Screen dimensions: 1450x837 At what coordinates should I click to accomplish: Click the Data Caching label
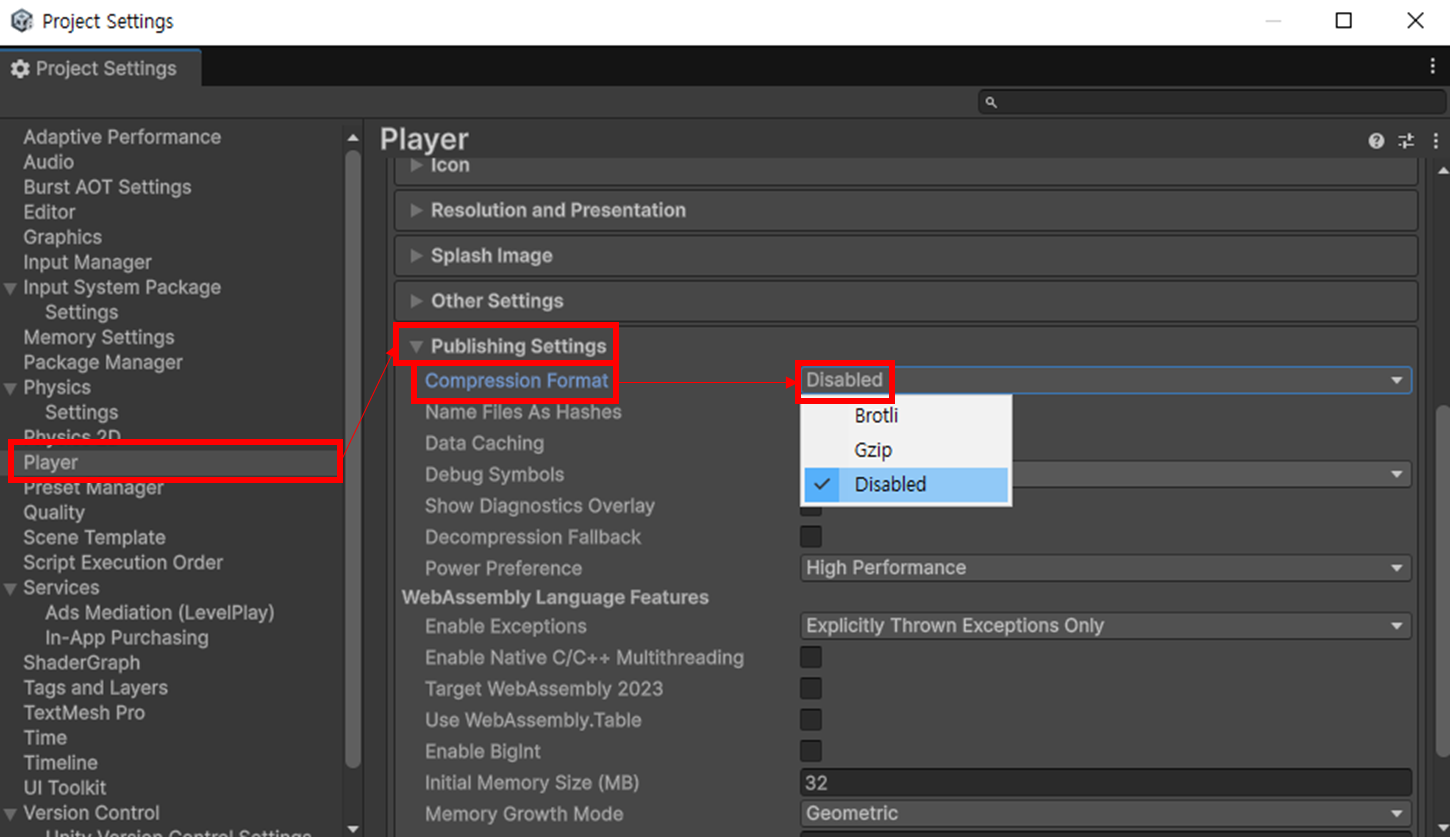(x=484, y=443)
